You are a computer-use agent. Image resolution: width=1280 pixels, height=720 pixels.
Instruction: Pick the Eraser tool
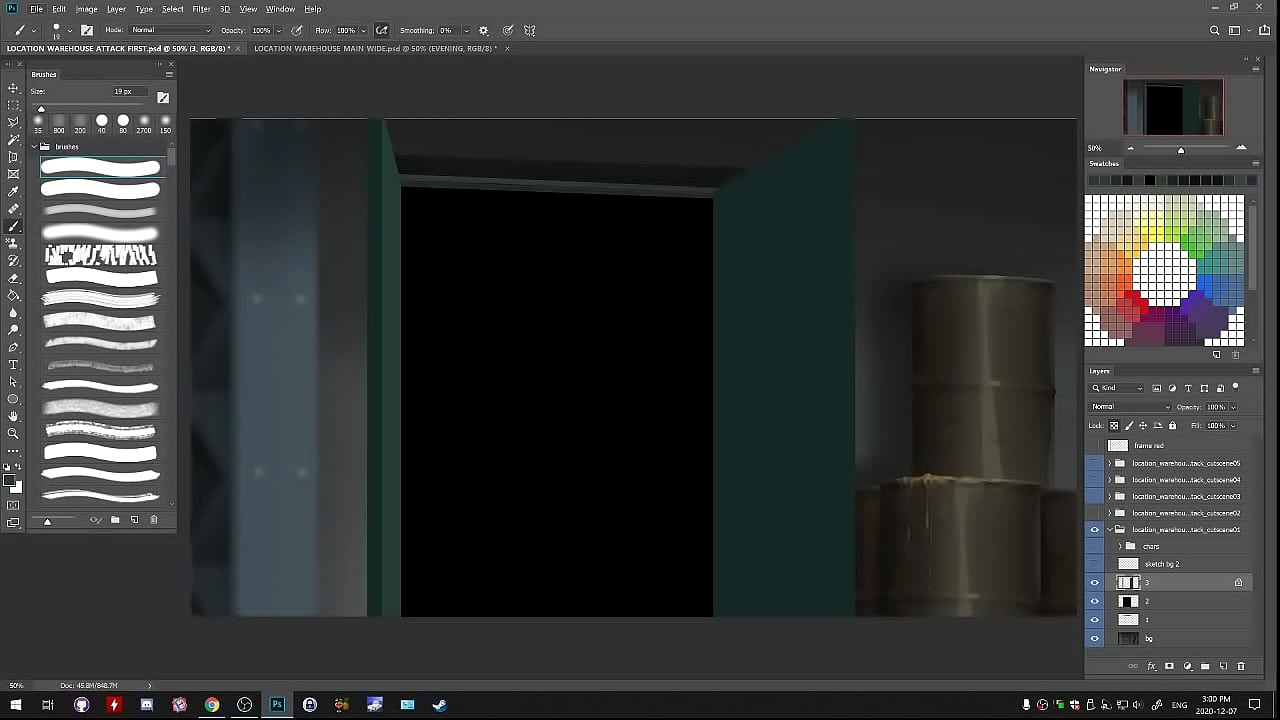coord(13,278)
